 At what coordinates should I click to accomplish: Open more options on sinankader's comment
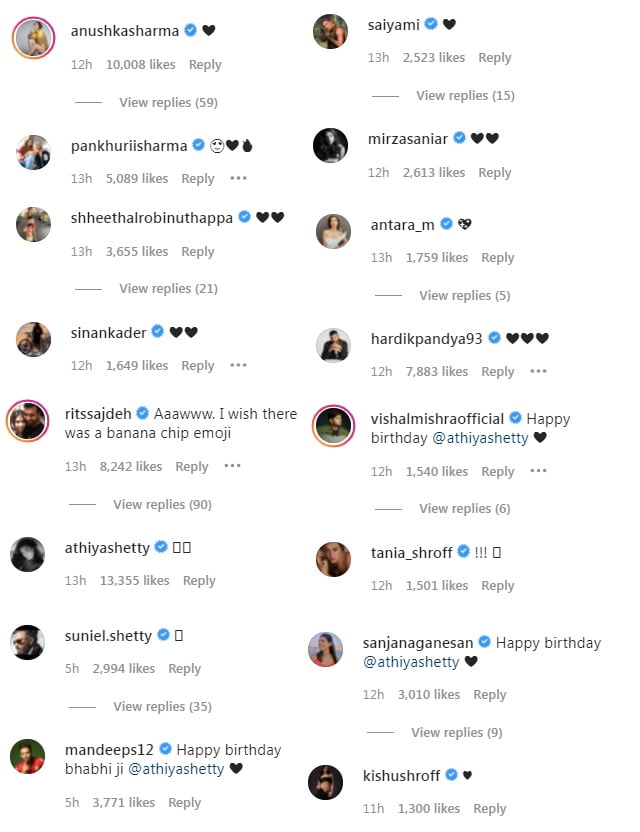[238, 365]
